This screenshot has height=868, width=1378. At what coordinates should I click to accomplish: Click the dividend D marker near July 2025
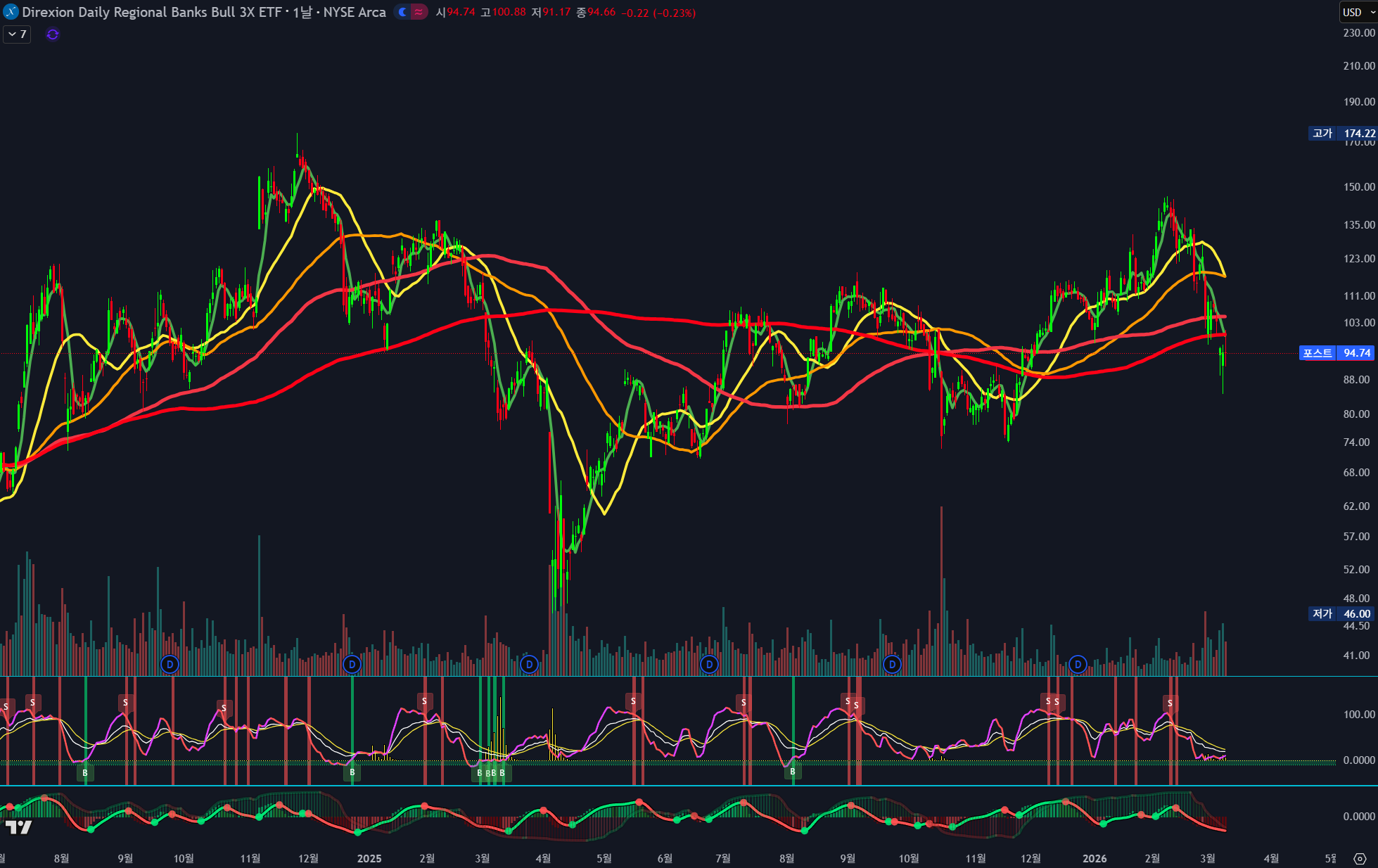tap(709, 664)
